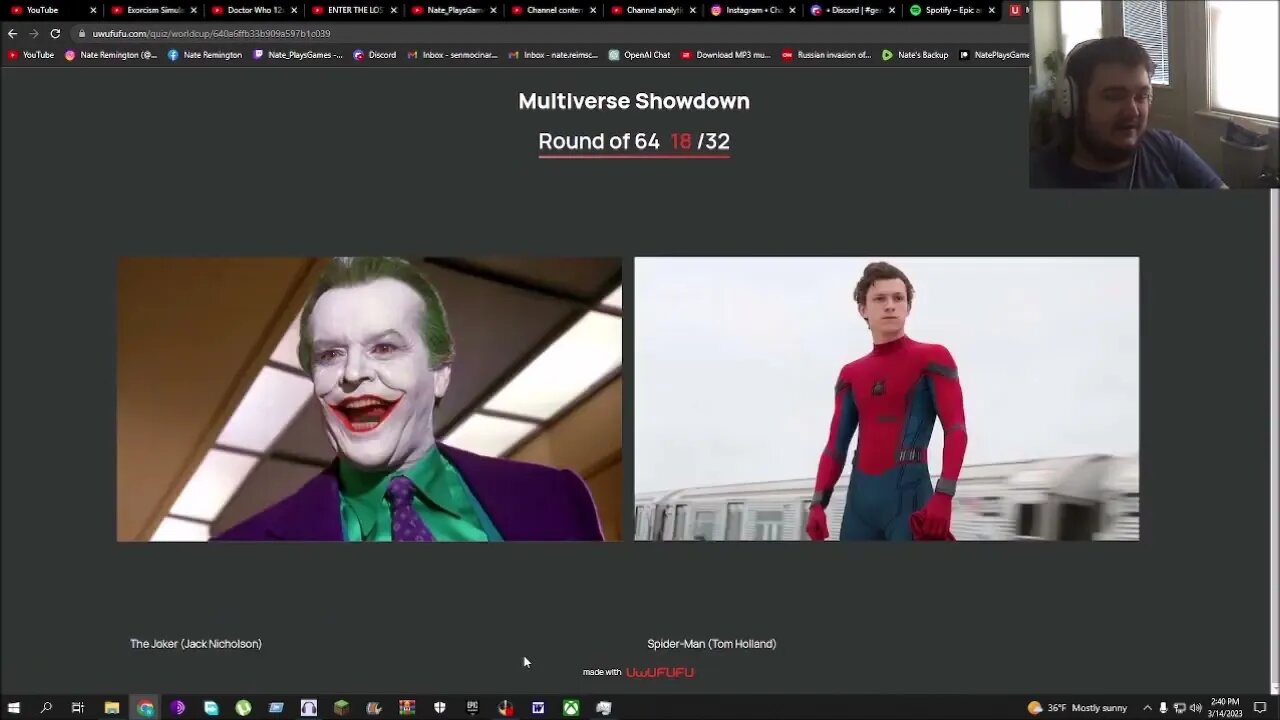Open Nate Remington Facebook bookmark
Viewport: 1280px width, 720px height.
(205, 55)
